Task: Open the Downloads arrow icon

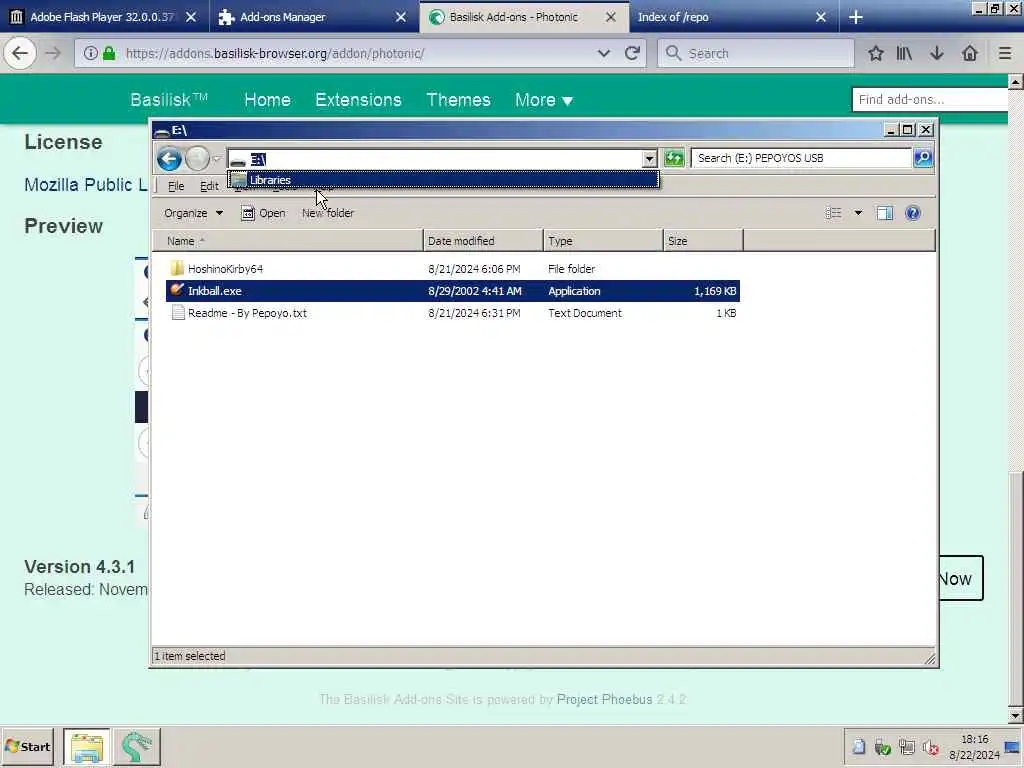Action: click(x=936, y=53)
